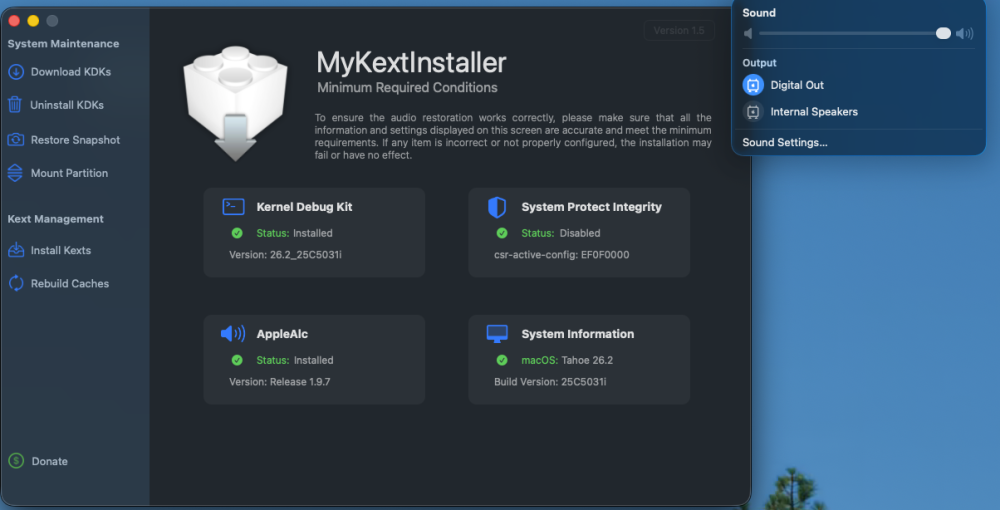Click the Status Installed text under AppleAlc
Screen dimensions: 1000x510
(x=295, y=360)
